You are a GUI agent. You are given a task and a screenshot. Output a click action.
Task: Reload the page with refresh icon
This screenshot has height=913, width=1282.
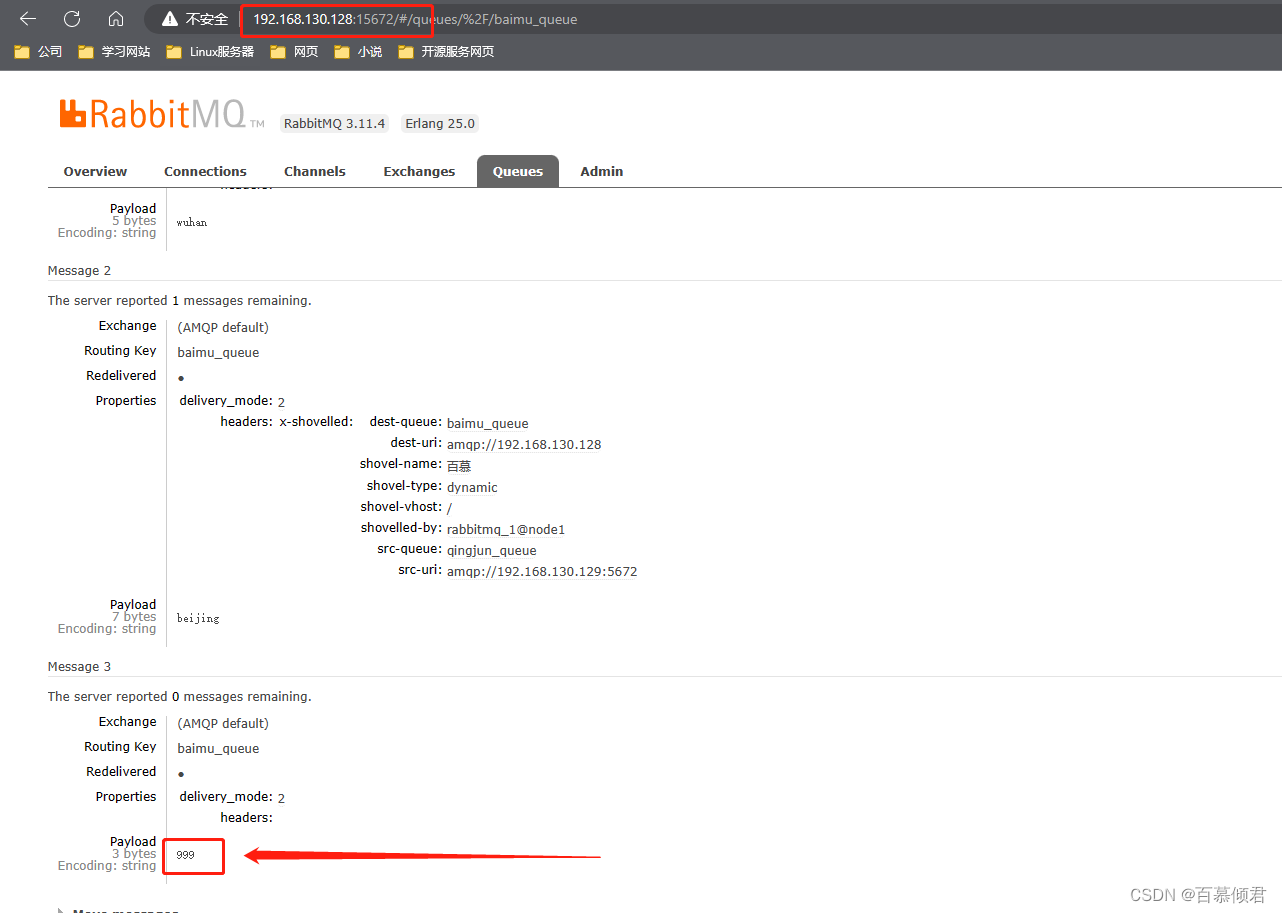point(72,19)
